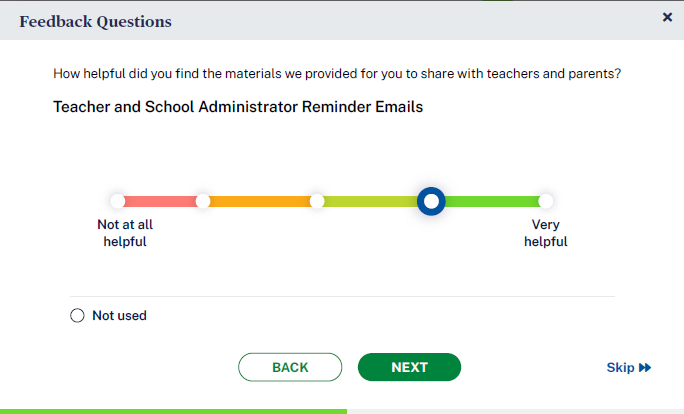The image size is (684, 414).
Task: Click the red segment of the rating slider
Action: click(x=160, y=201)
